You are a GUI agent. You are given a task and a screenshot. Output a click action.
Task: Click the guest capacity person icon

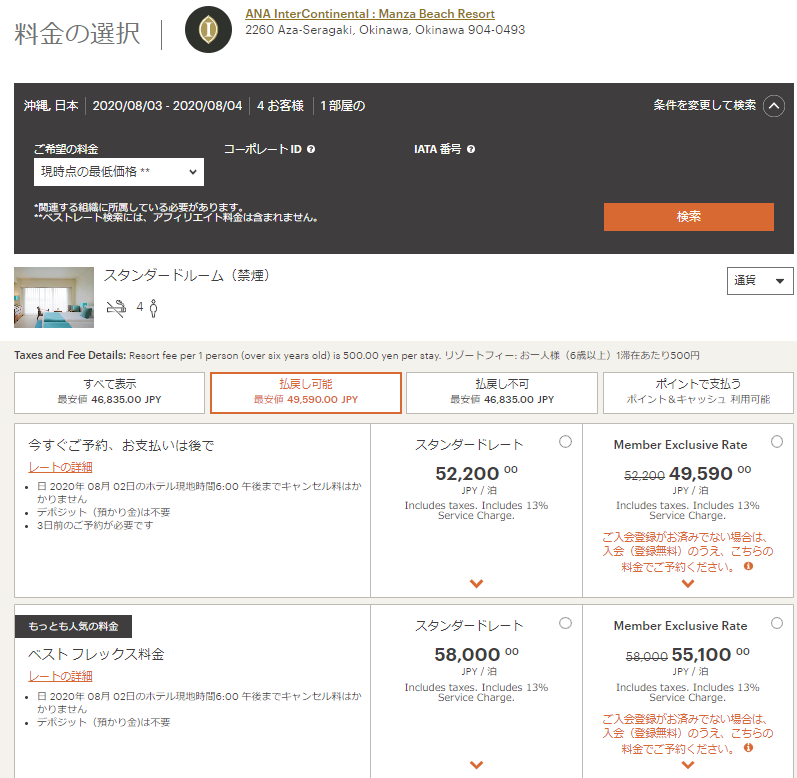coord(154,307)
